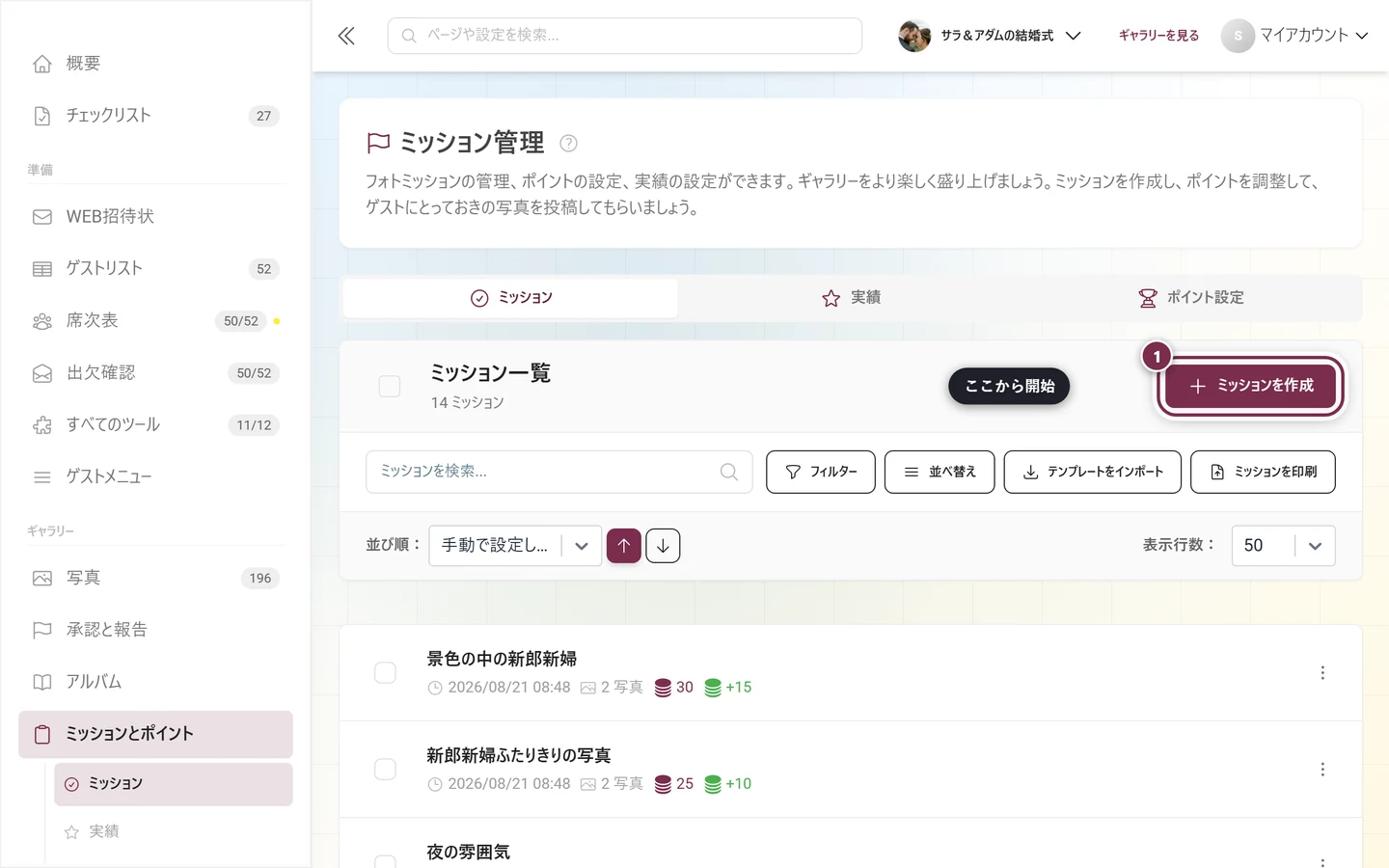The width and height of the screenshot is (1389, 868).
Task: Switch to ミッション tab
Action: 510,298
